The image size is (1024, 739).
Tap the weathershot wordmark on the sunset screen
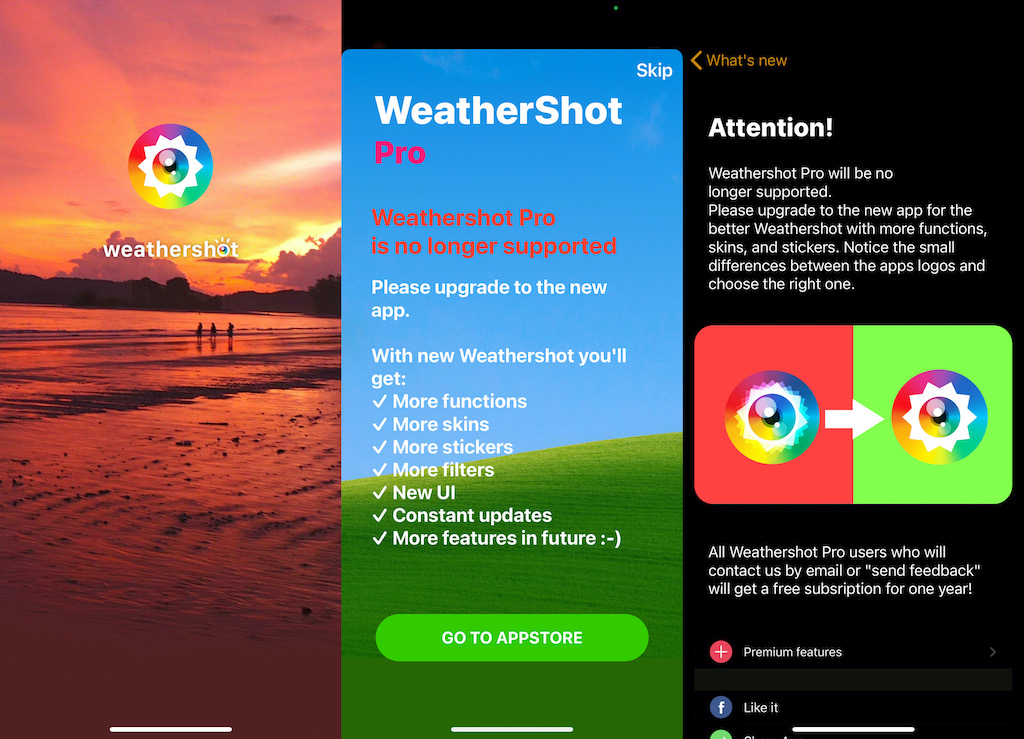[171, 248]
